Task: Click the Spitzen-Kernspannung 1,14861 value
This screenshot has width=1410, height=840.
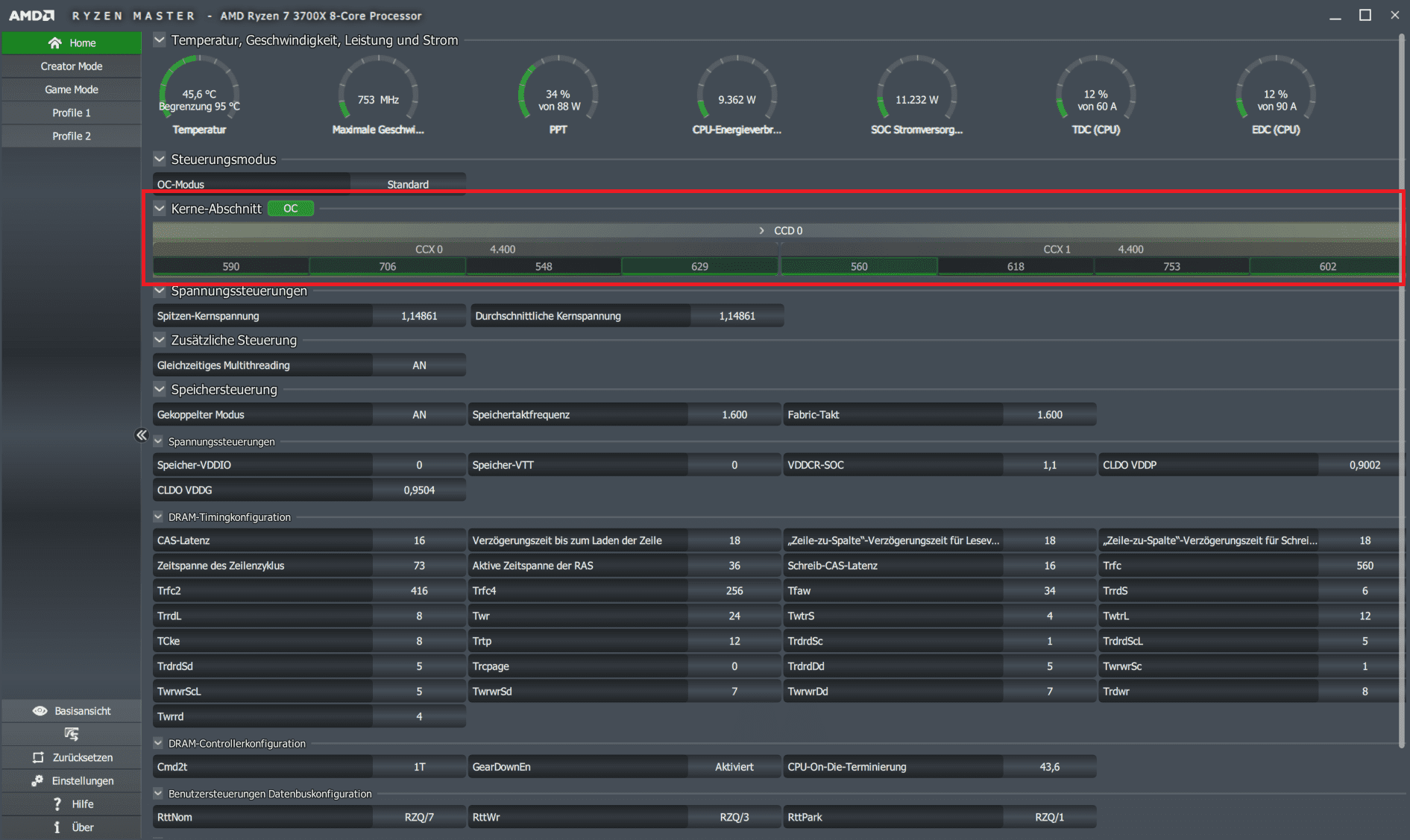Action: click(419, 316)
